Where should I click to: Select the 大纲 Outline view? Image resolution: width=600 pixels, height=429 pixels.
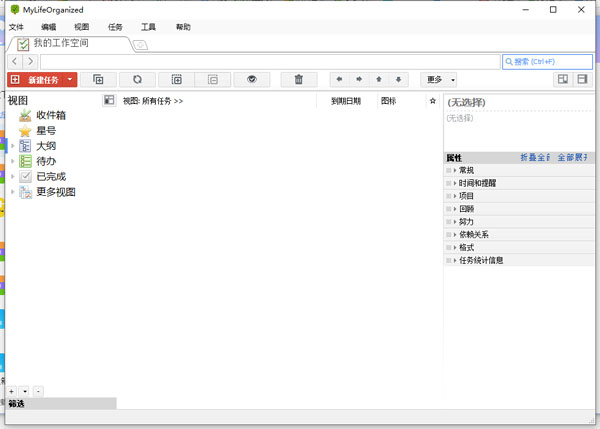tap(46, 146)
